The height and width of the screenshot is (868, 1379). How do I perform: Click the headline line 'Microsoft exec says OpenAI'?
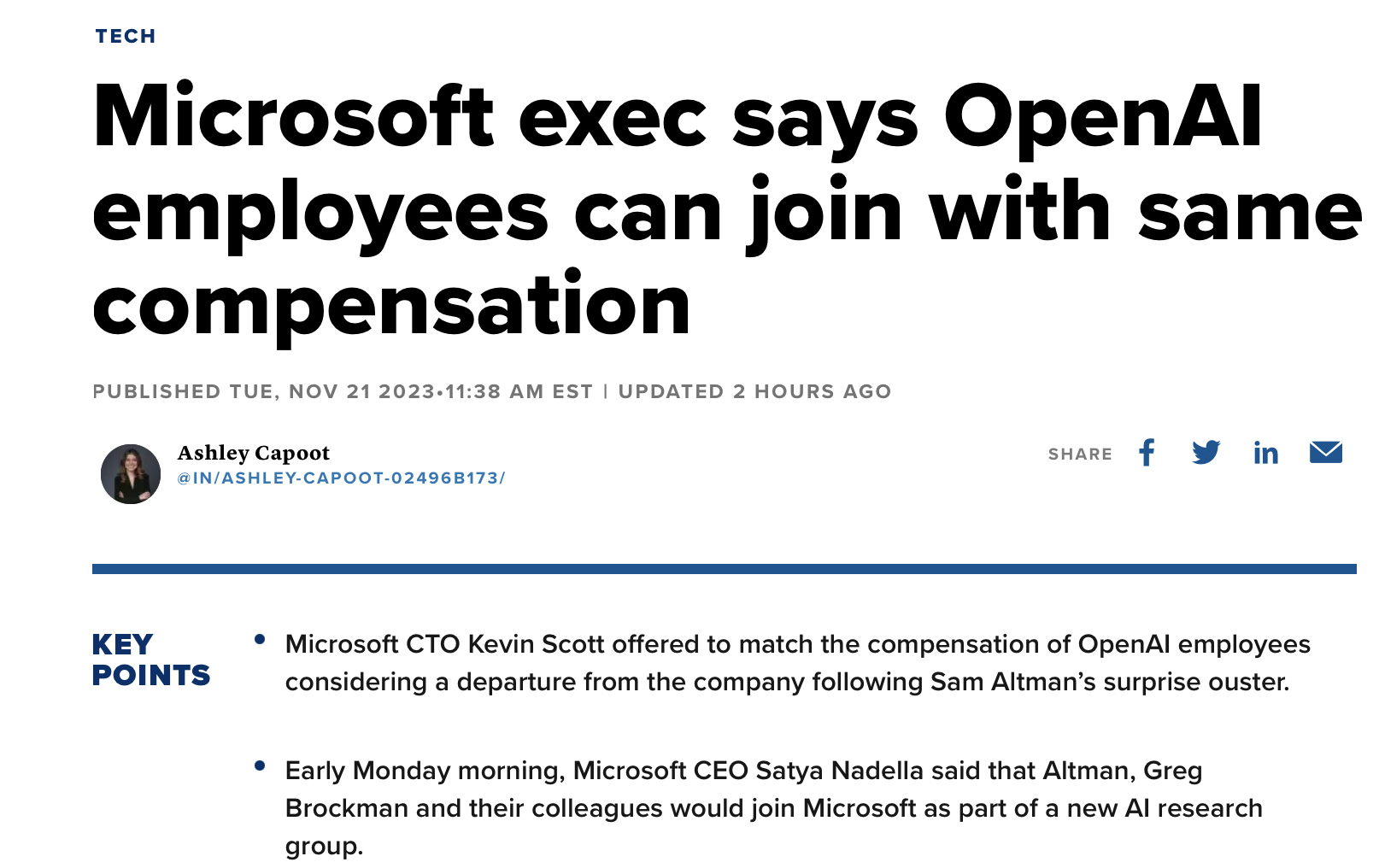pos(678,118)
